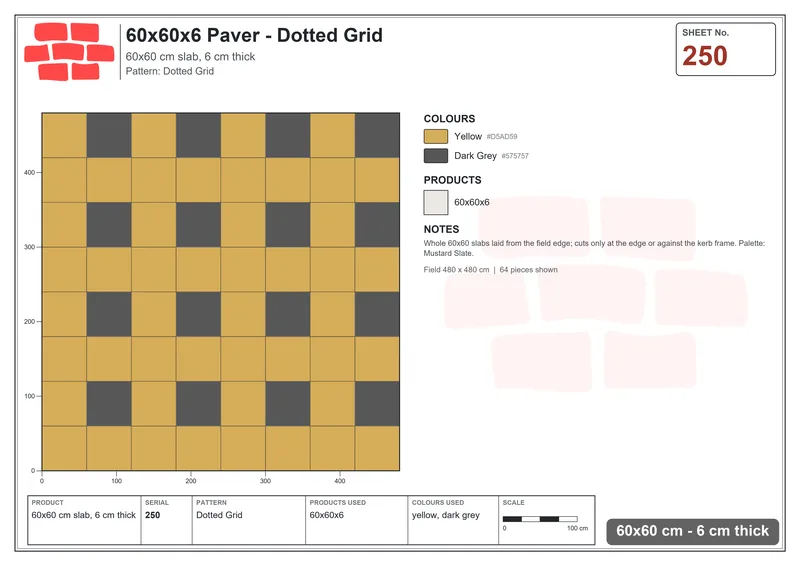
Task: Click the '100 cm' scale bar label
Action: click(x=578, y=528)
